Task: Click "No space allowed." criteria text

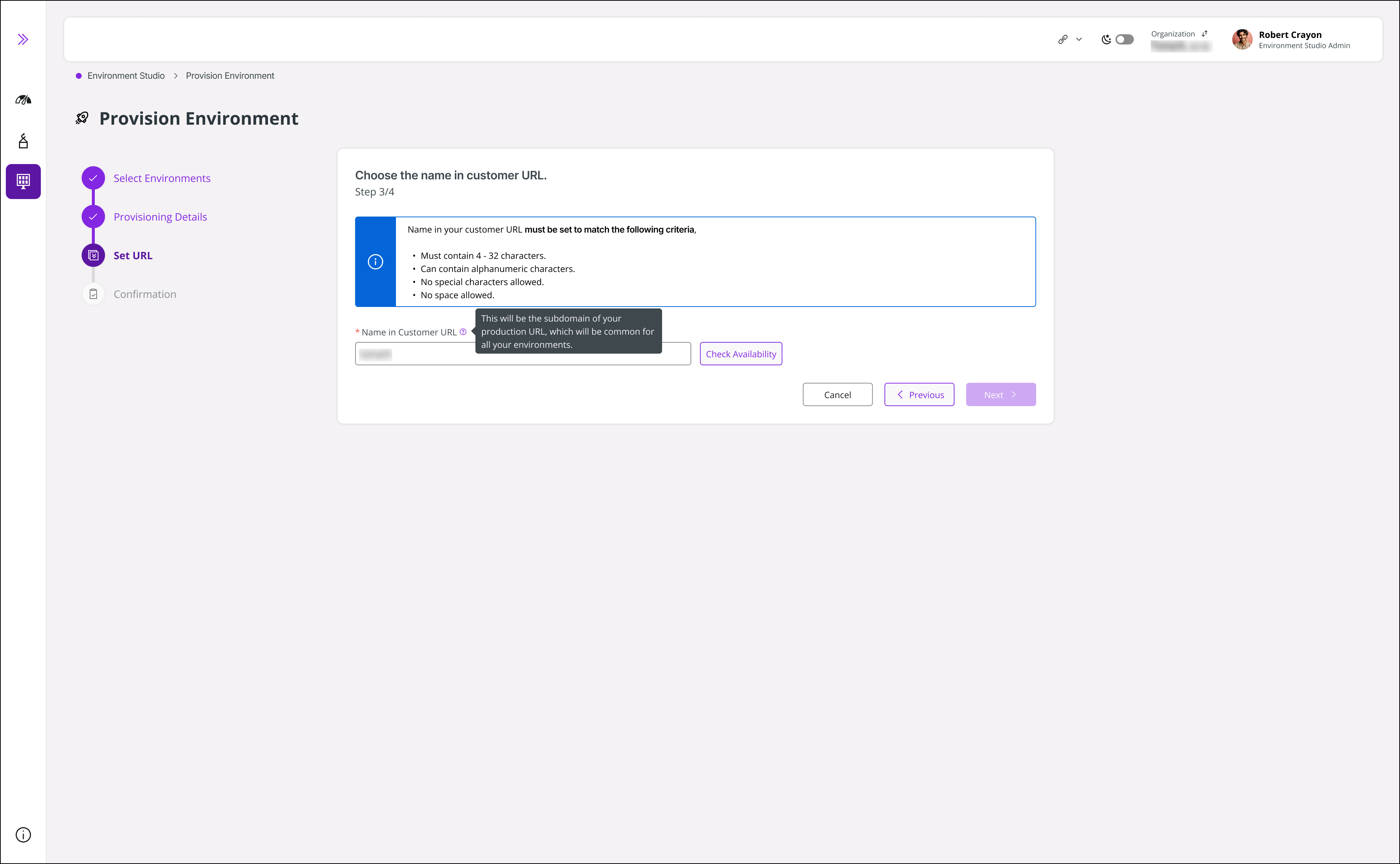Action: pos(457,295)
